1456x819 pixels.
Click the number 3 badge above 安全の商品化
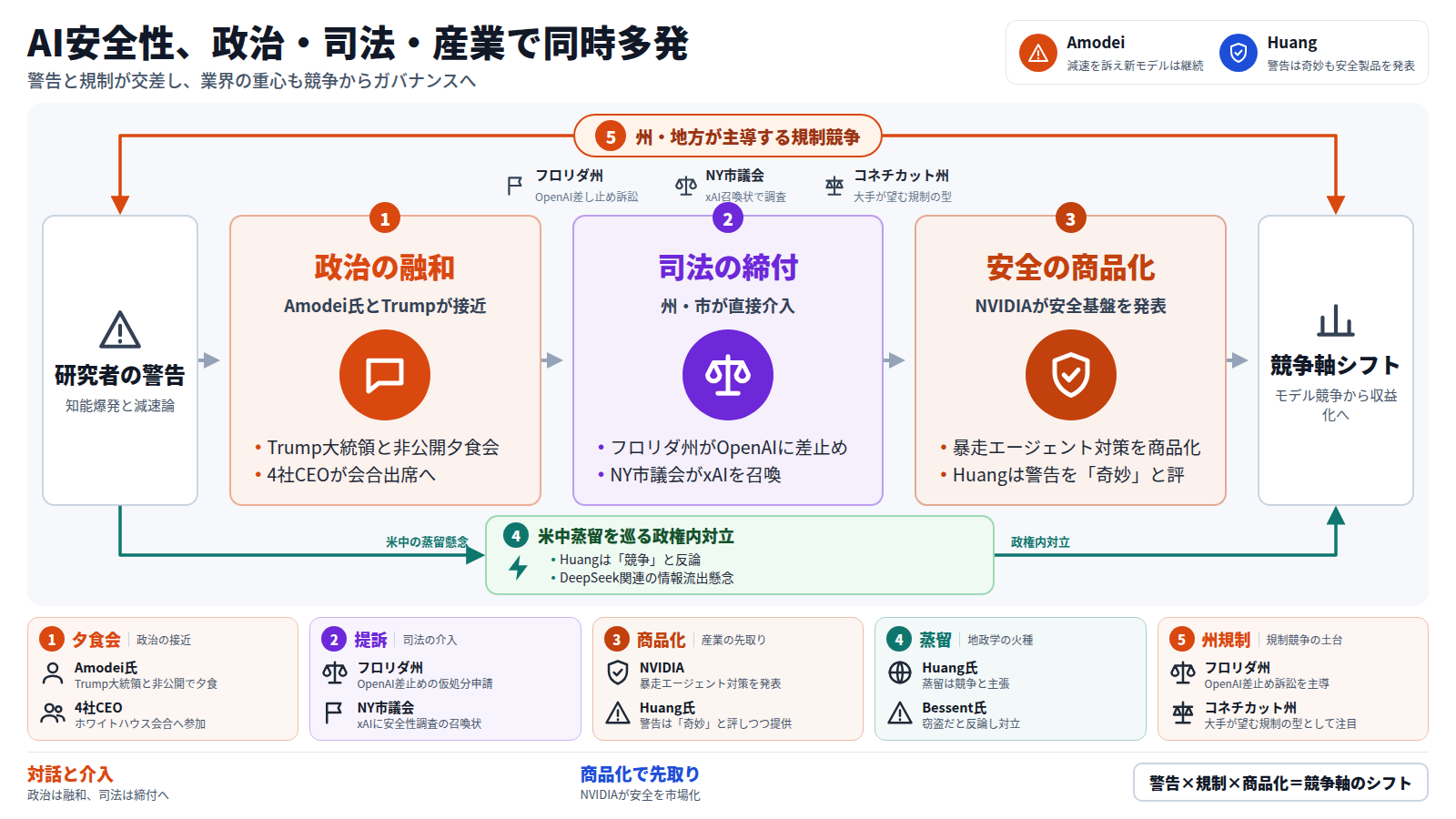coord(1070,218)
